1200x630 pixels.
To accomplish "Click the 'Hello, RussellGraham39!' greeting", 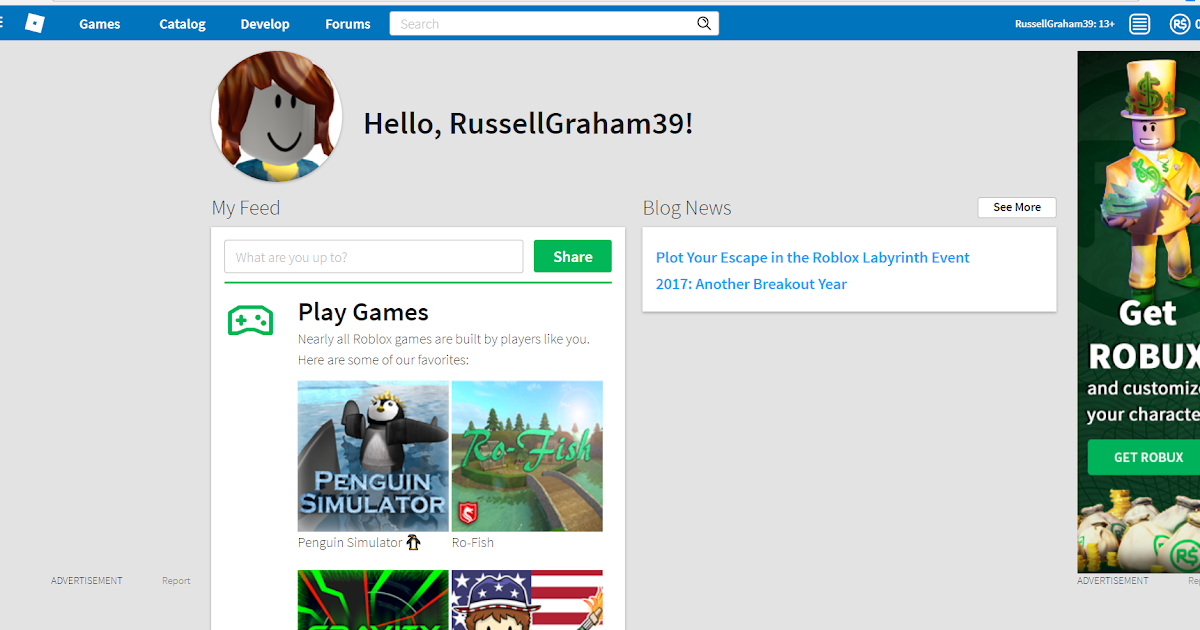I will (528, 124).
